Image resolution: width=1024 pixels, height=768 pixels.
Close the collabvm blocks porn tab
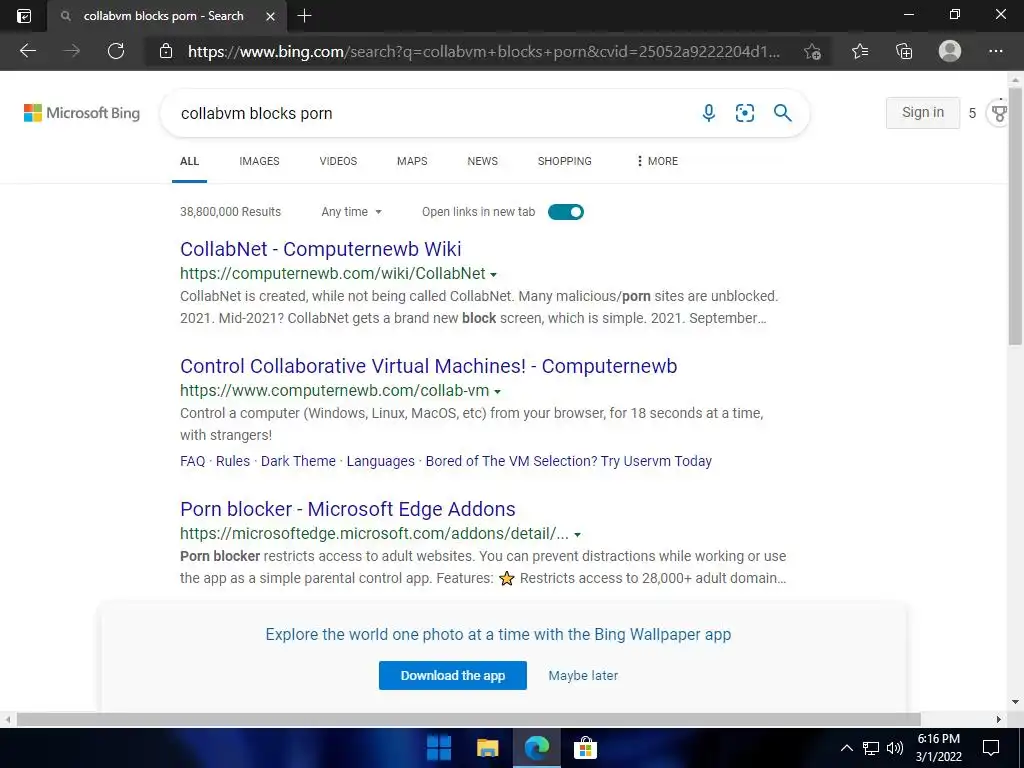point(270,16)
